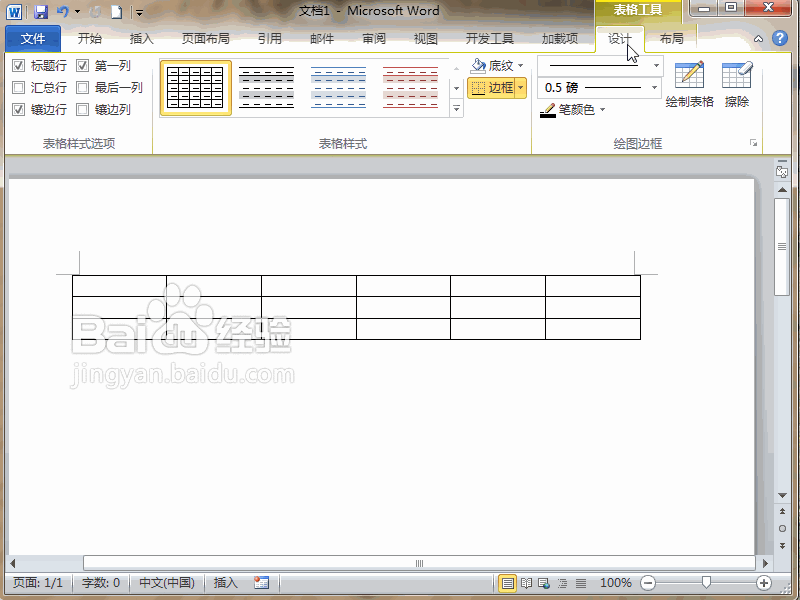Image resolution: width=800 pixels, height=600 pixels.
Task: Click the 笔颜色 pen color swatch
Action: (548, 110)
